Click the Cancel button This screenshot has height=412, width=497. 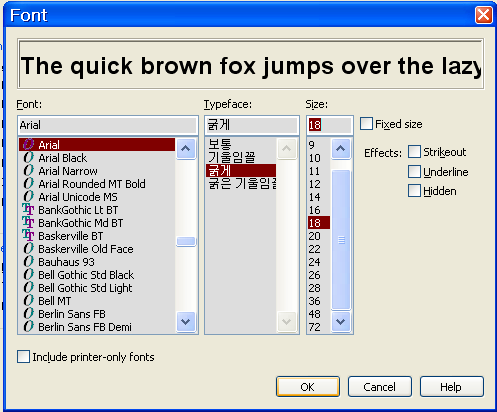click(x=380, y=387)
